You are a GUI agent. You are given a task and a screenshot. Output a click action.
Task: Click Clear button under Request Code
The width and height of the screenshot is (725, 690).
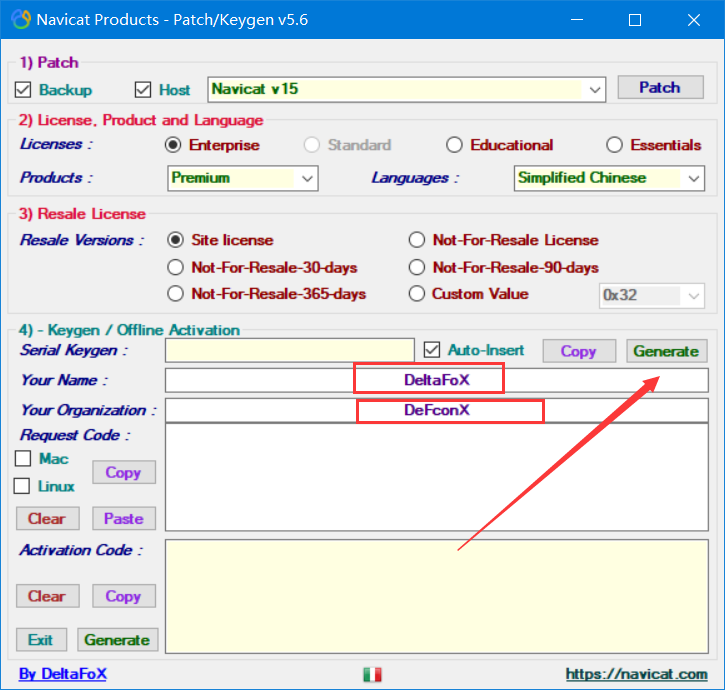coord(47,518)
